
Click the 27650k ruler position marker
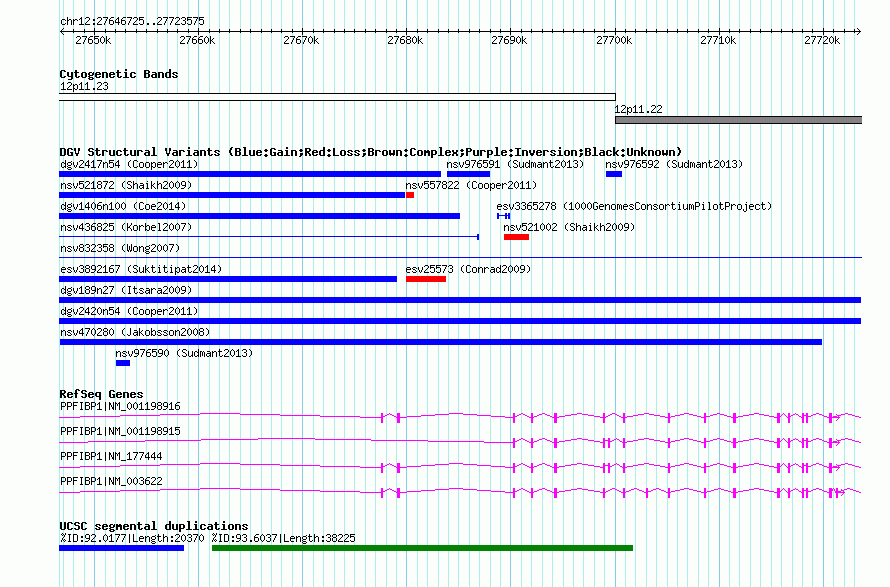93,40
